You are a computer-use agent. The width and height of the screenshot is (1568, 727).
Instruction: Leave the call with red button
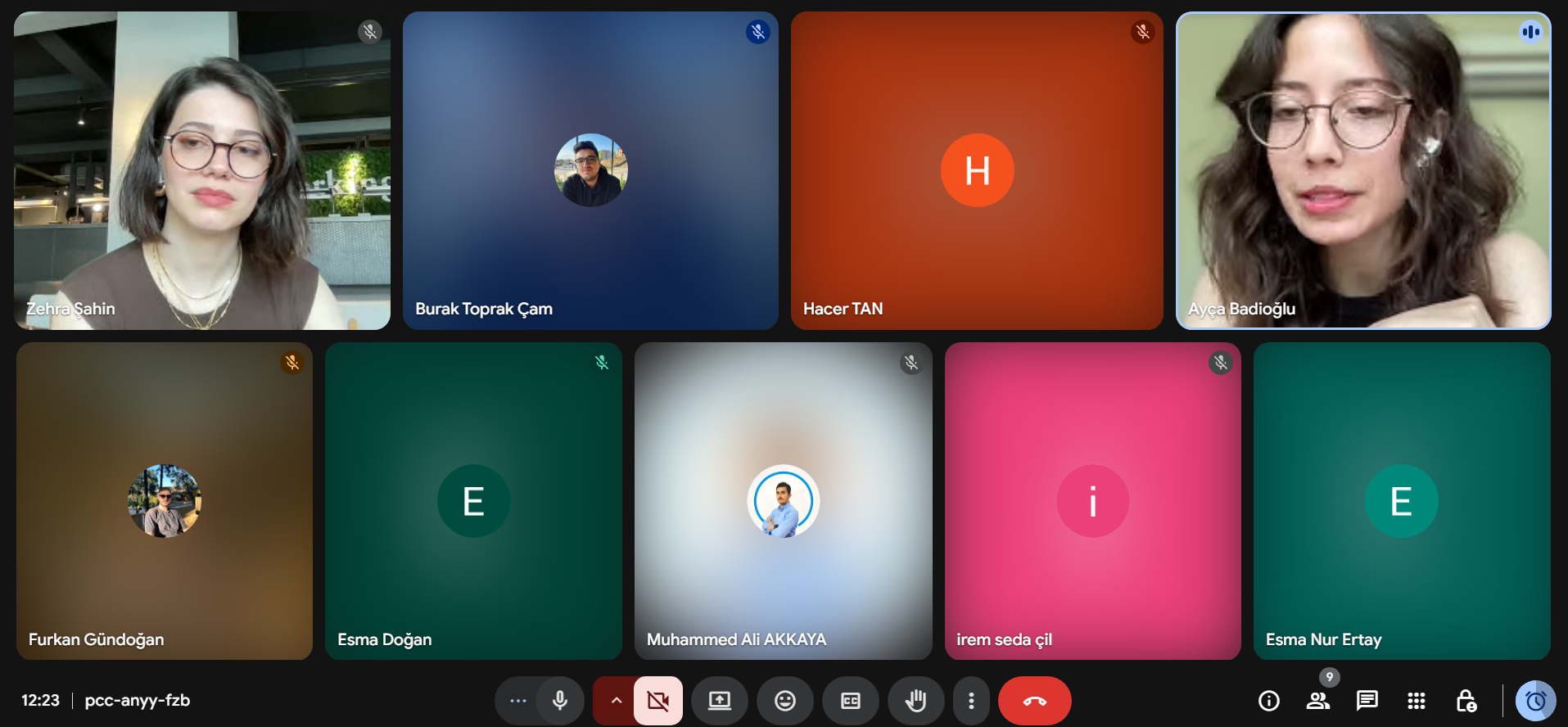[x=1034, y=701]
